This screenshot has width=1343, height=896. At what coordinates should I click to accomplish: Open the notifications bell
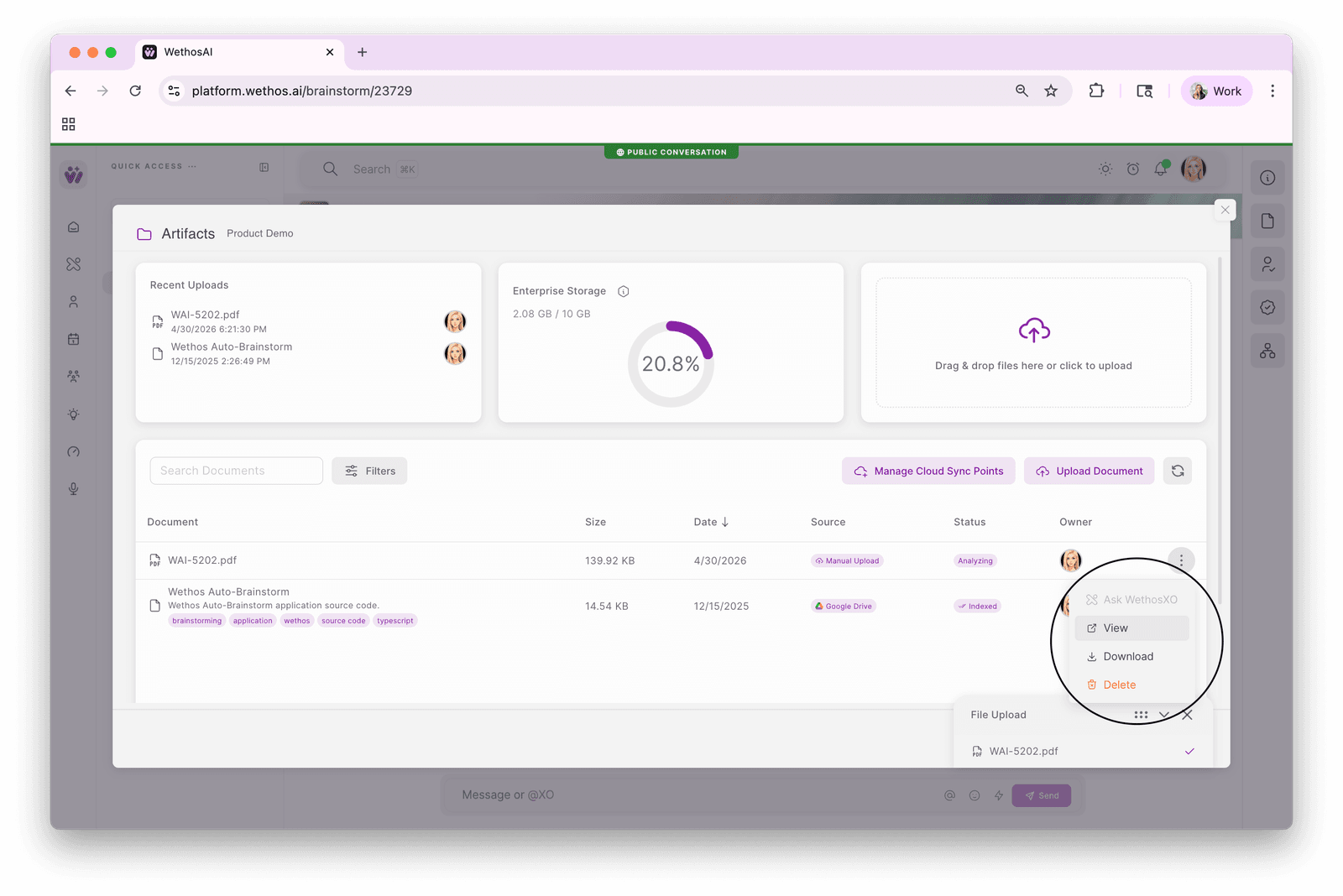pos(1161,169)
